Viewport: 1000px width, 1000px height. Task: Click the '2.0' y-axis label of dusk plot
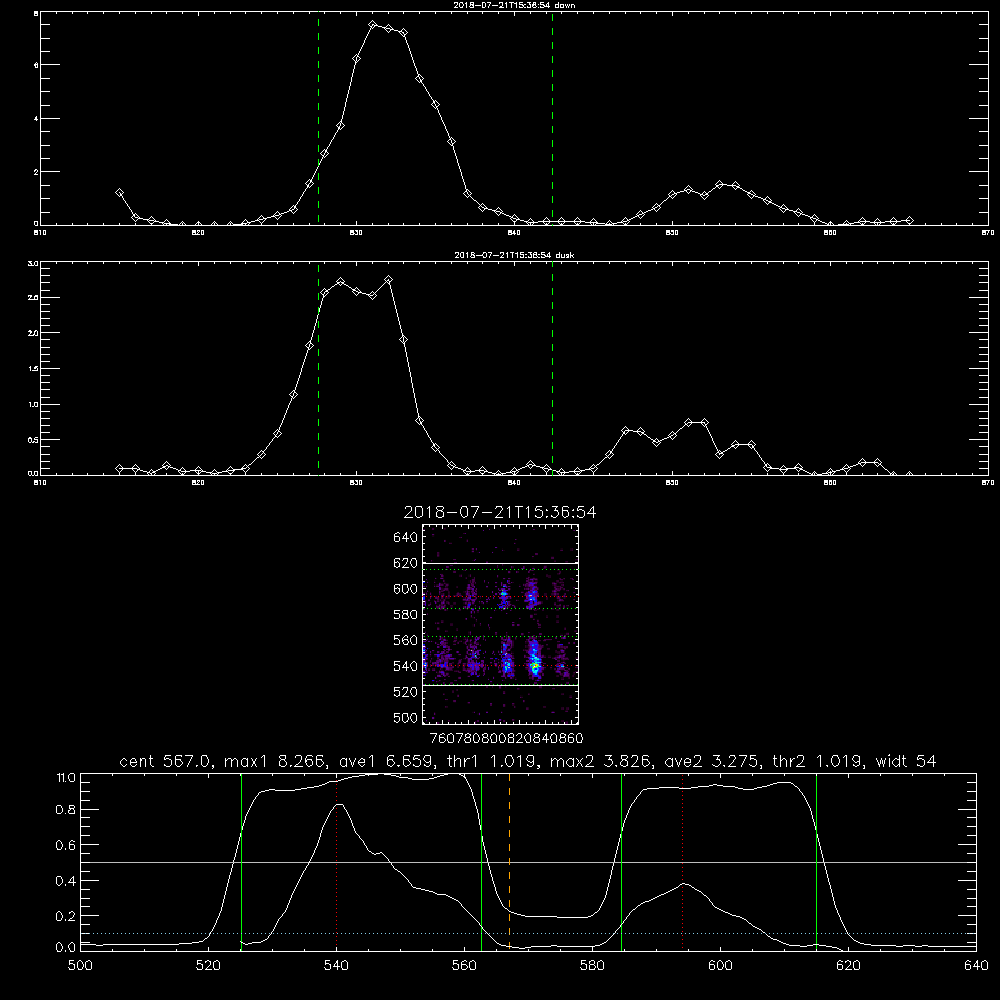coord(34,333)
